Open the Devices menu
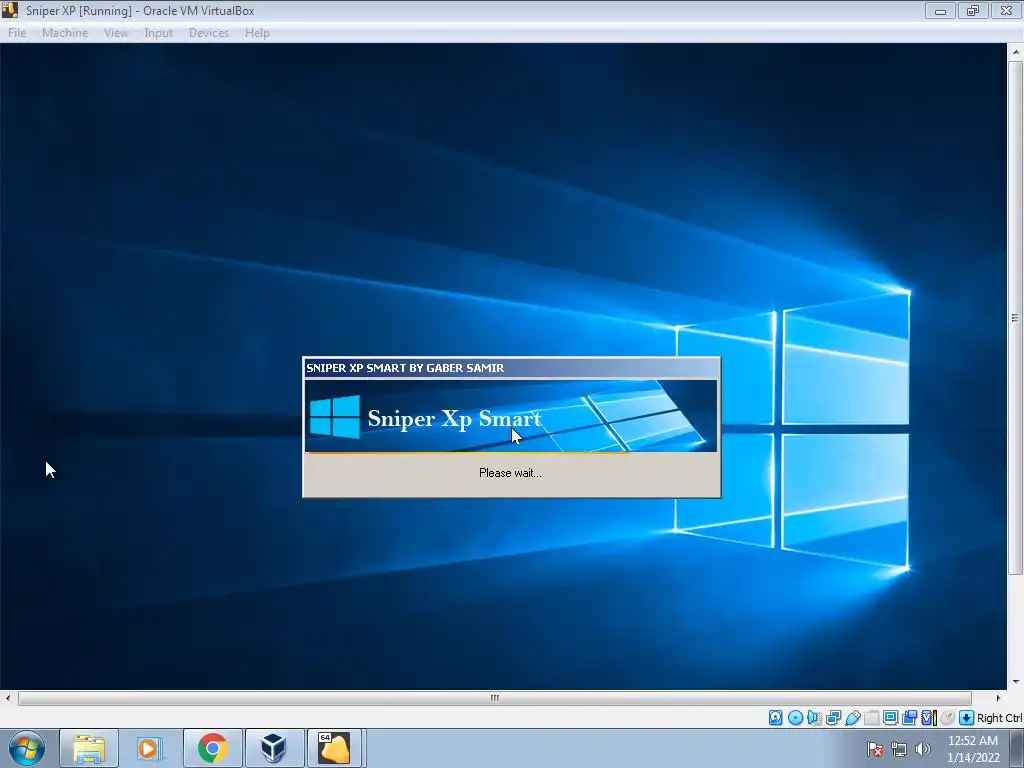The image size is (1024, 768). [209, 33]
